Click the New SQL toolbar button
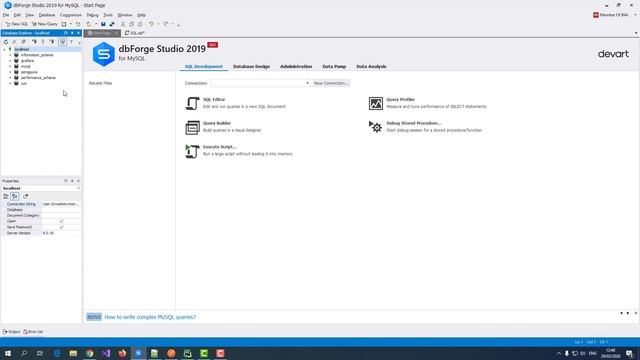Viewport: 640px width, 360px height. (x=16, y=24)
